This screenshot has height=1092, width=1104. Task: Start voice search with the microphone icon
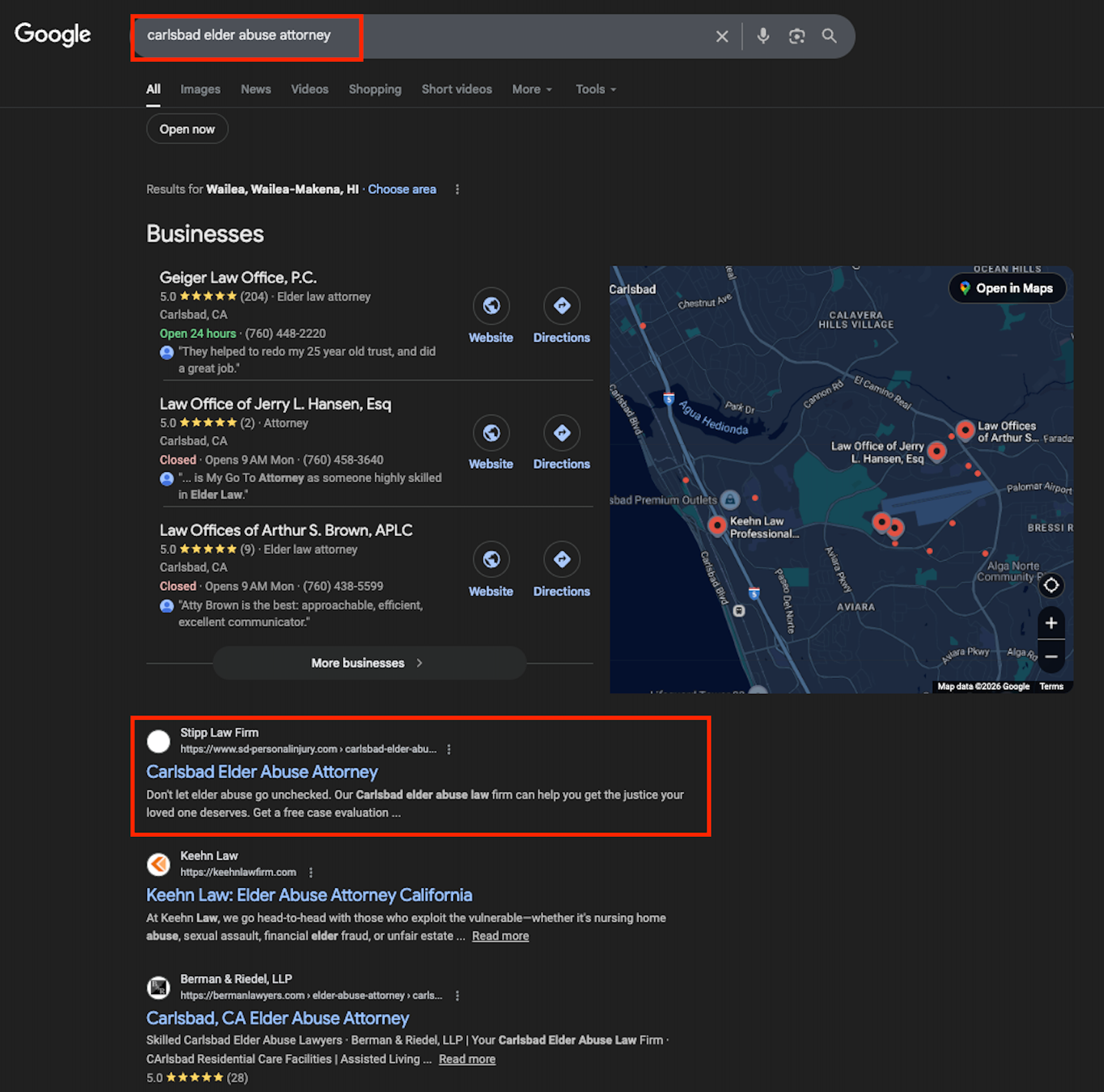(x=763, y=36)
